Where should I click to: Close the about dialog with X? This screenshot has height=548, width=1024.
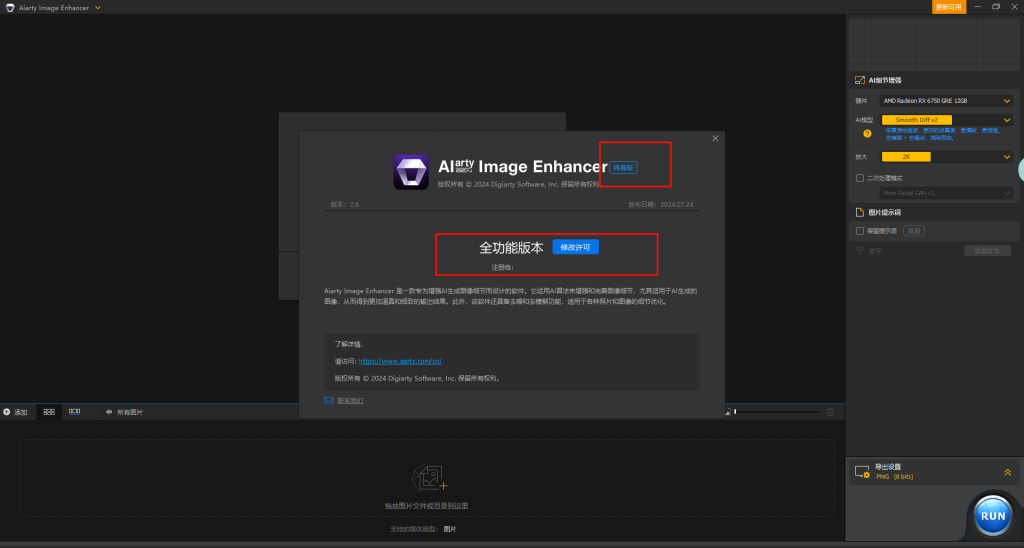pos(715,139)
